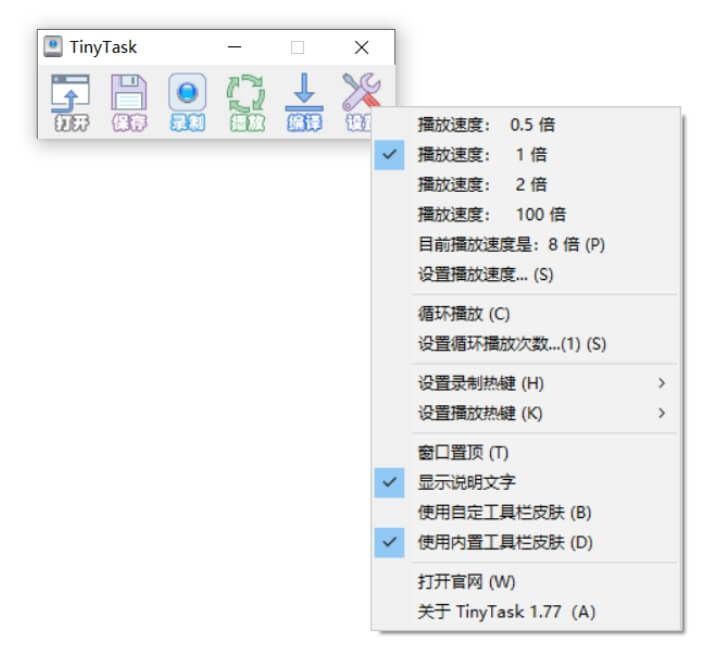
Task: Select playback speed 2 倍
Action: click(x=526, y=185)
